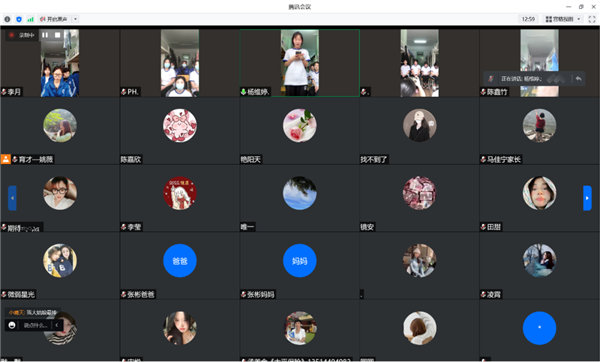The width and height of the screenshot is (600, 362).
Task: Toggle the speaker audio button in toolbar
Action: (54, 19)
